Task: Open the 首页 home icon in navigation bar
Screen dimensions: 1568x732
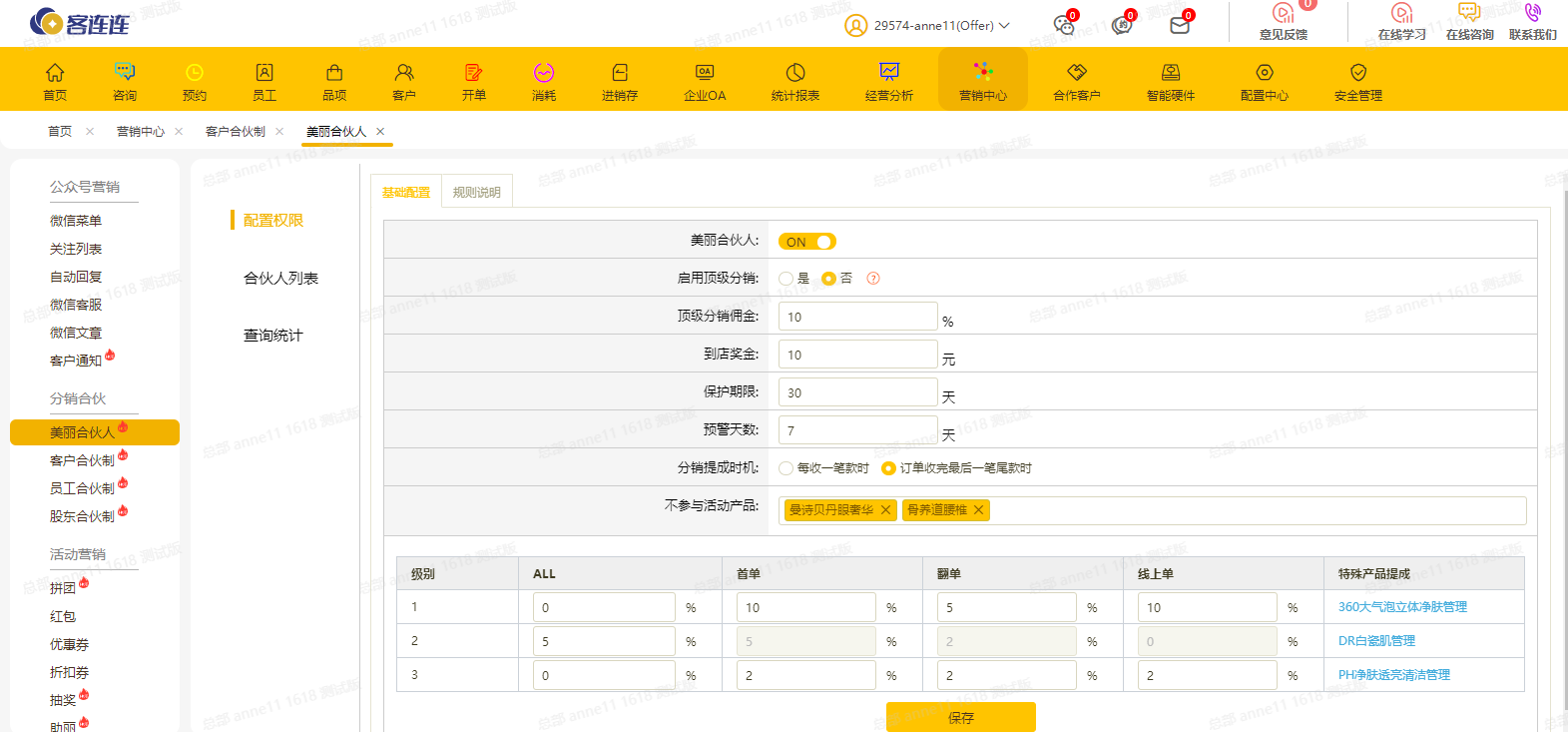Action: (x=55, y=73)
